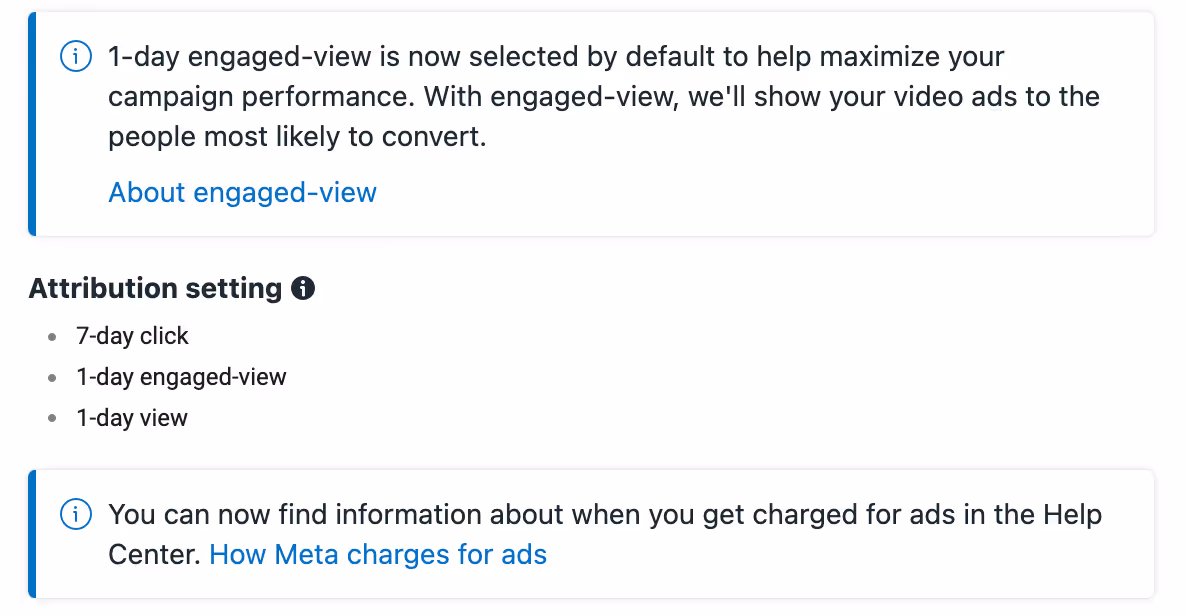Image resolution: width=1186 pixels, height=616 pixels.
Task: Select the Attribution setting heading
Action: coord(155,288)
